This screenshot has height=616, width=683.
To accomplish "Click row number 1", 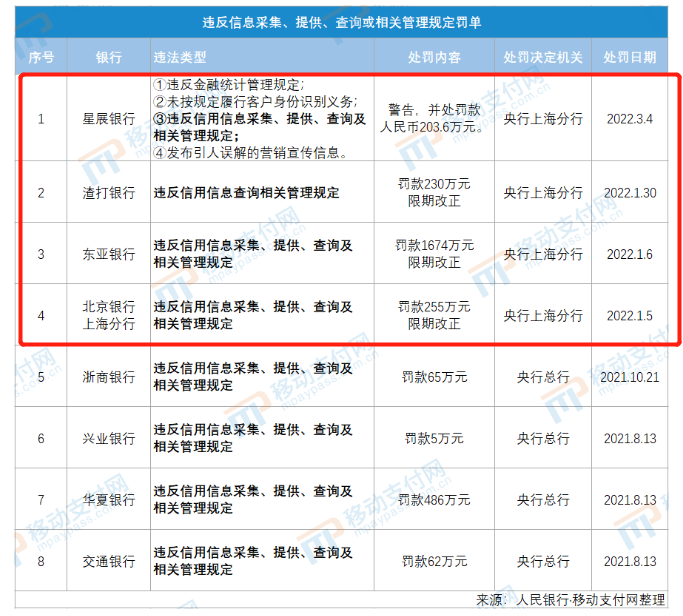I will [x=41, y=118].
